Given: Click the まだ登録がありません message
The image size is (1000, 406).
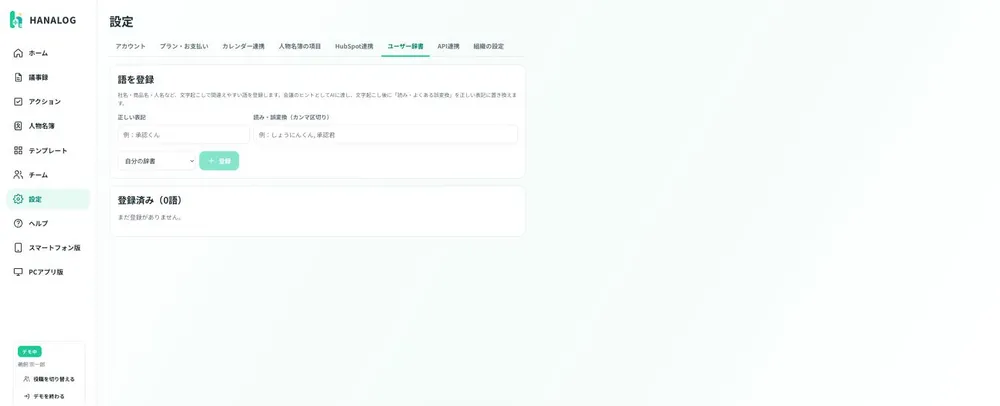Looking at the screenshot, I should (x=149, y=217).
